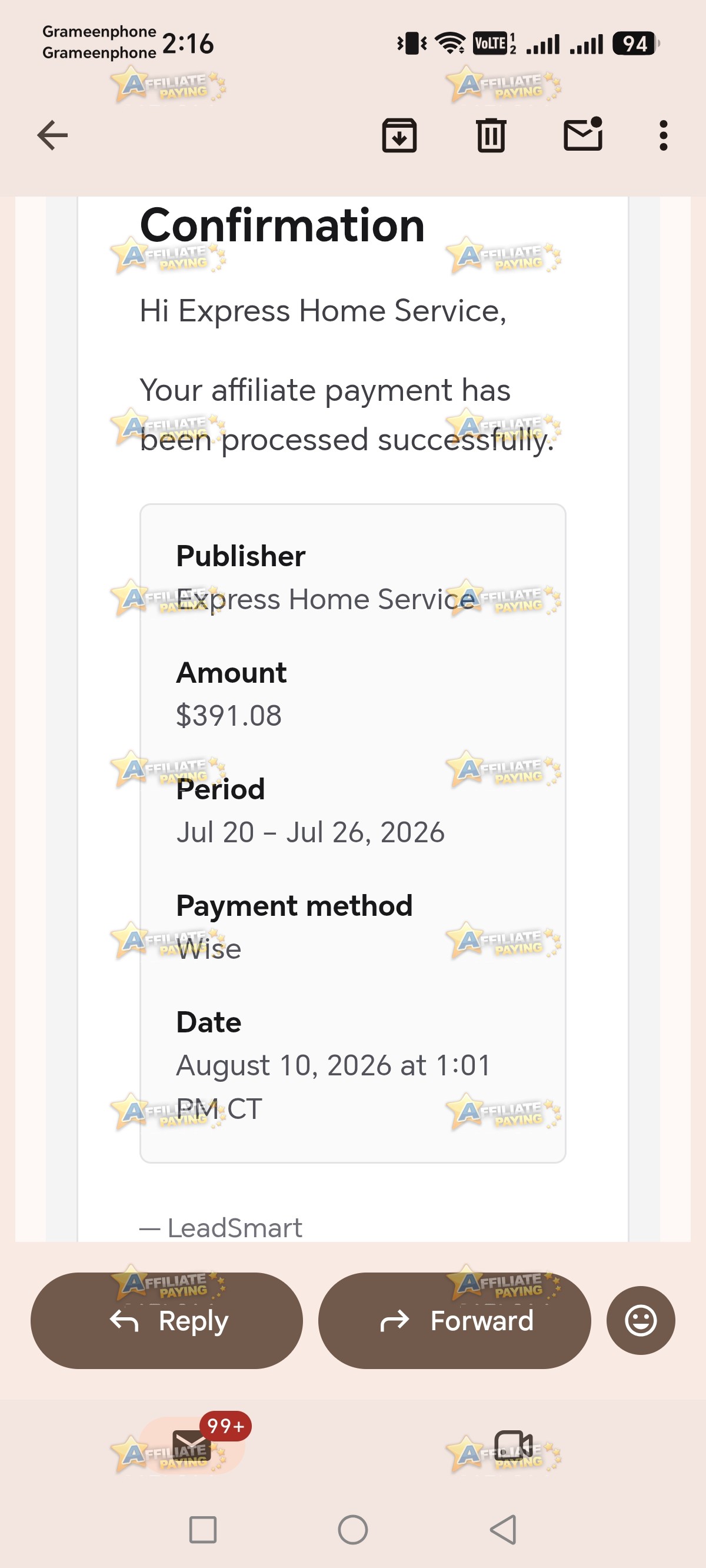Viewport: 706px width, 1568px height.
Task: Open the Mail tab with 99+ badge
Action: tap(192, 1446)
